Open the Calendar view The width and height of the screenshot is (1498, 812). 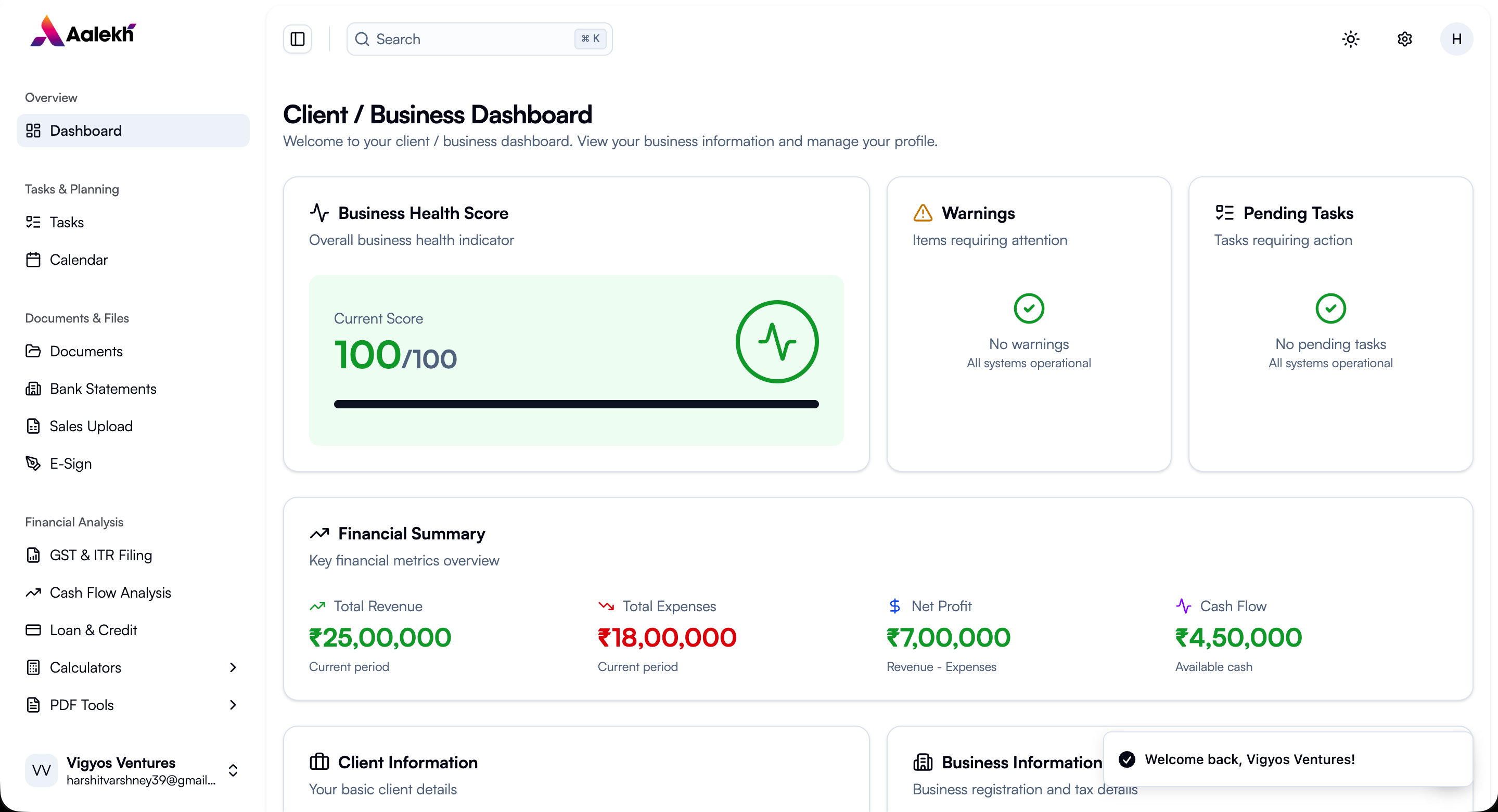tap(79, 259)
